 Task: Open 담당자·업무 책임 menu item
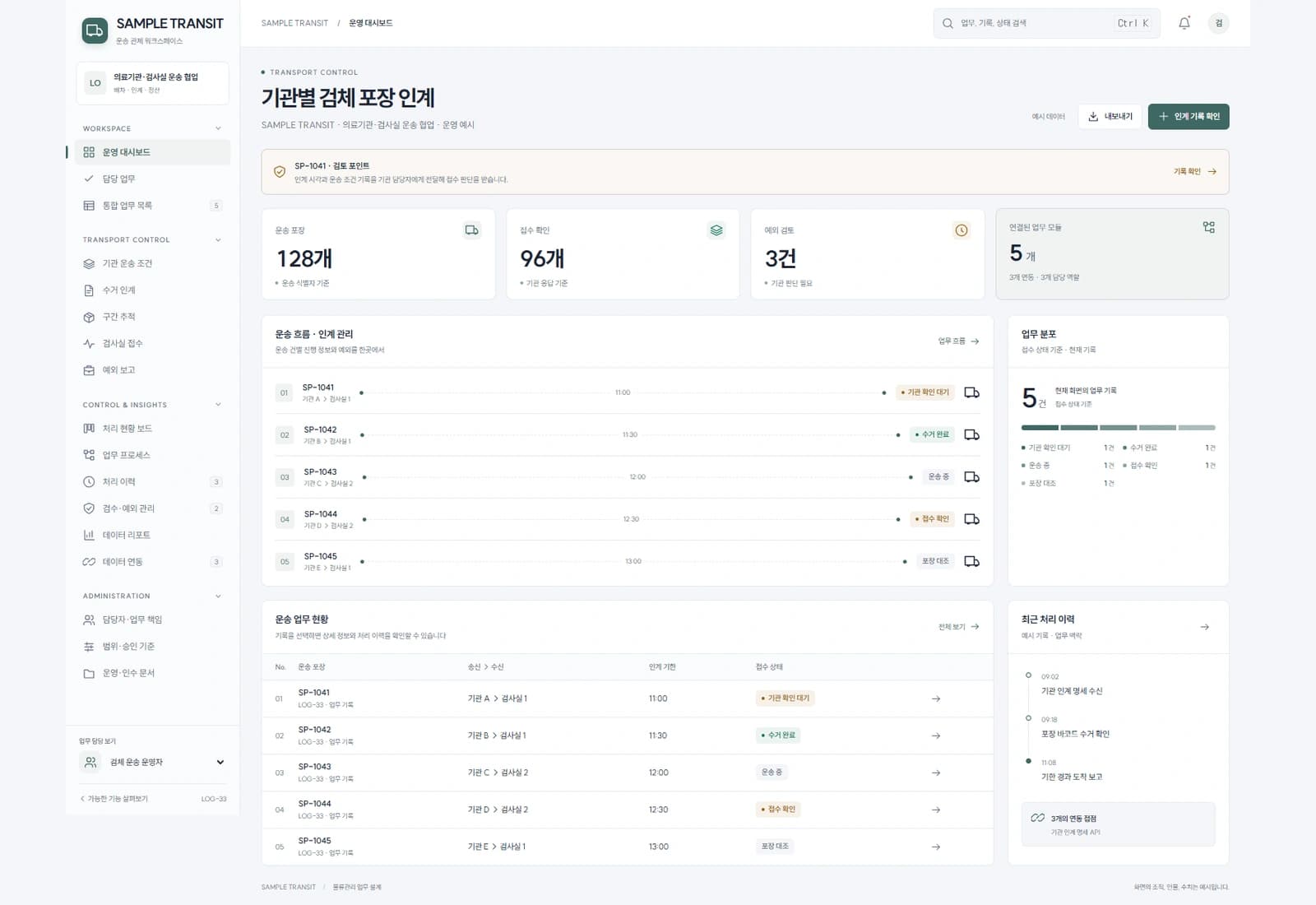(x=153, y=620)
